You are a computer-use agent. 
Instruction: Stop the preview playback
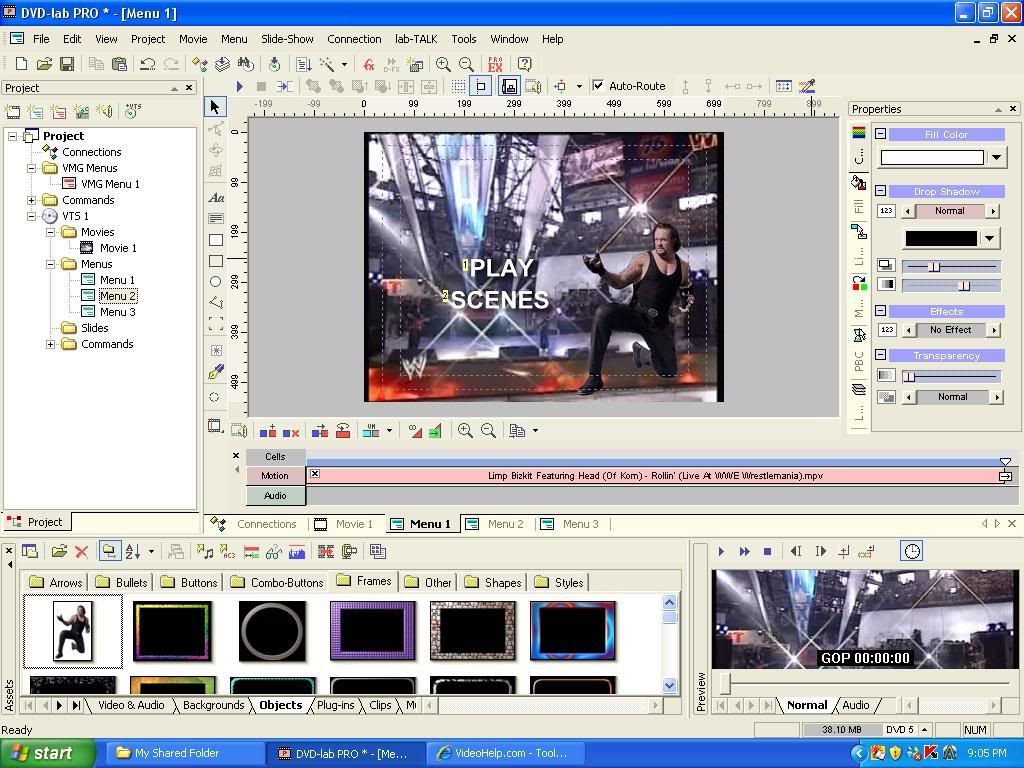768,552
